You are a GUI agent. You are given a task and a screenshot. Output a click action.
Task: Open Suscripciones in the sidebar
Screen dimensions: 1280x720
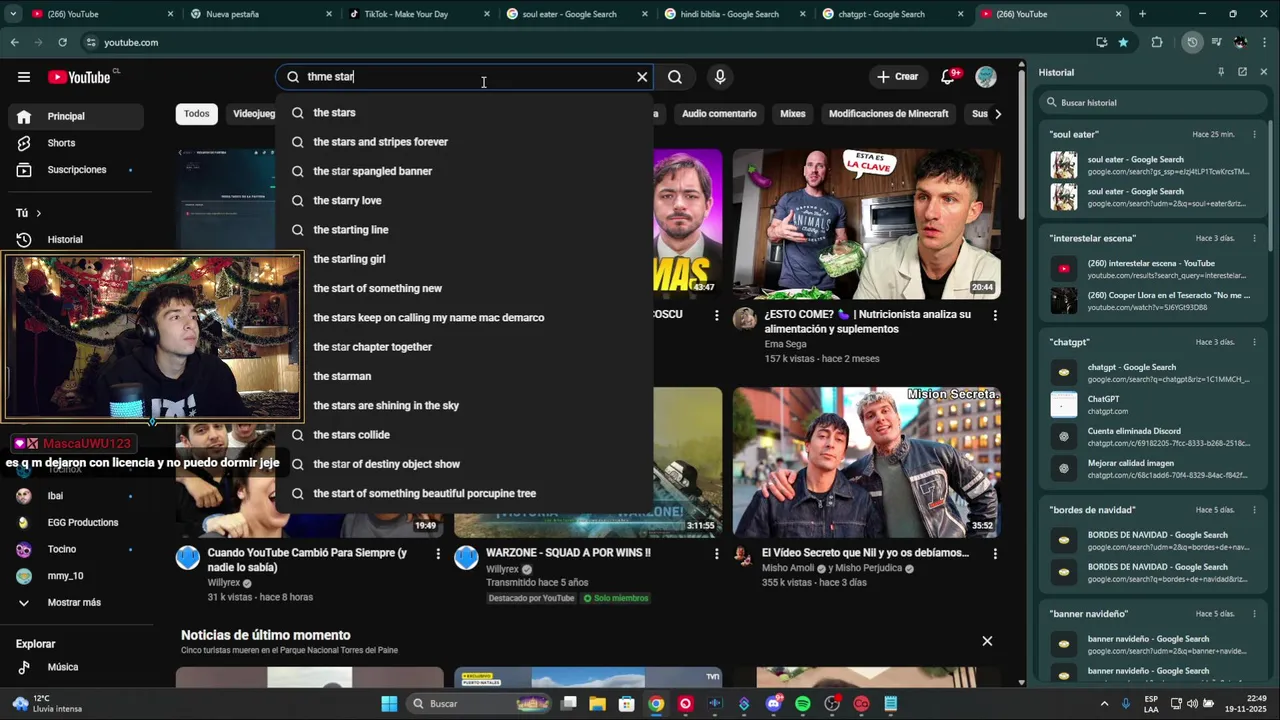click(x=76, y=170)
